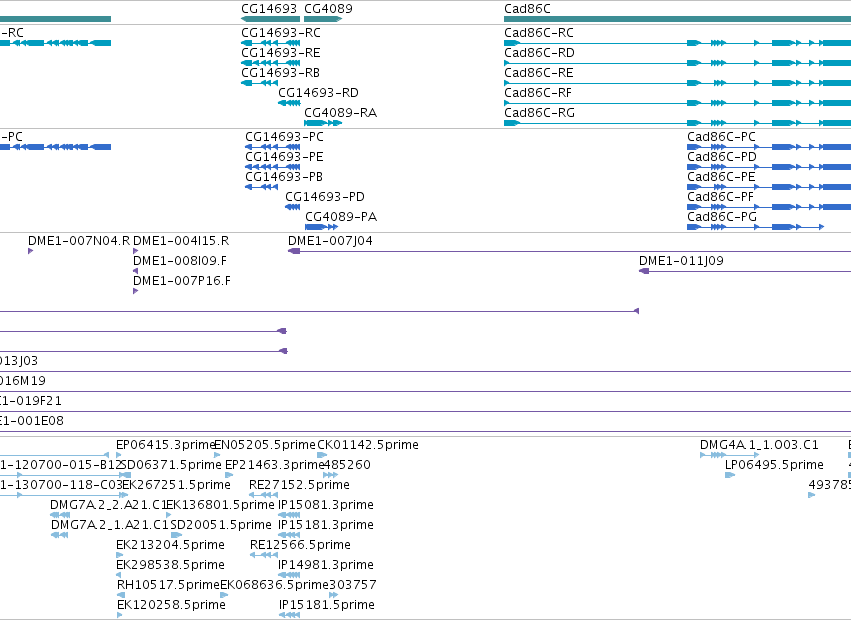The width and height of the screenshot is (851, 620).
Task: Select transcript label Cad86C-RD
Action: pos(539,53)
